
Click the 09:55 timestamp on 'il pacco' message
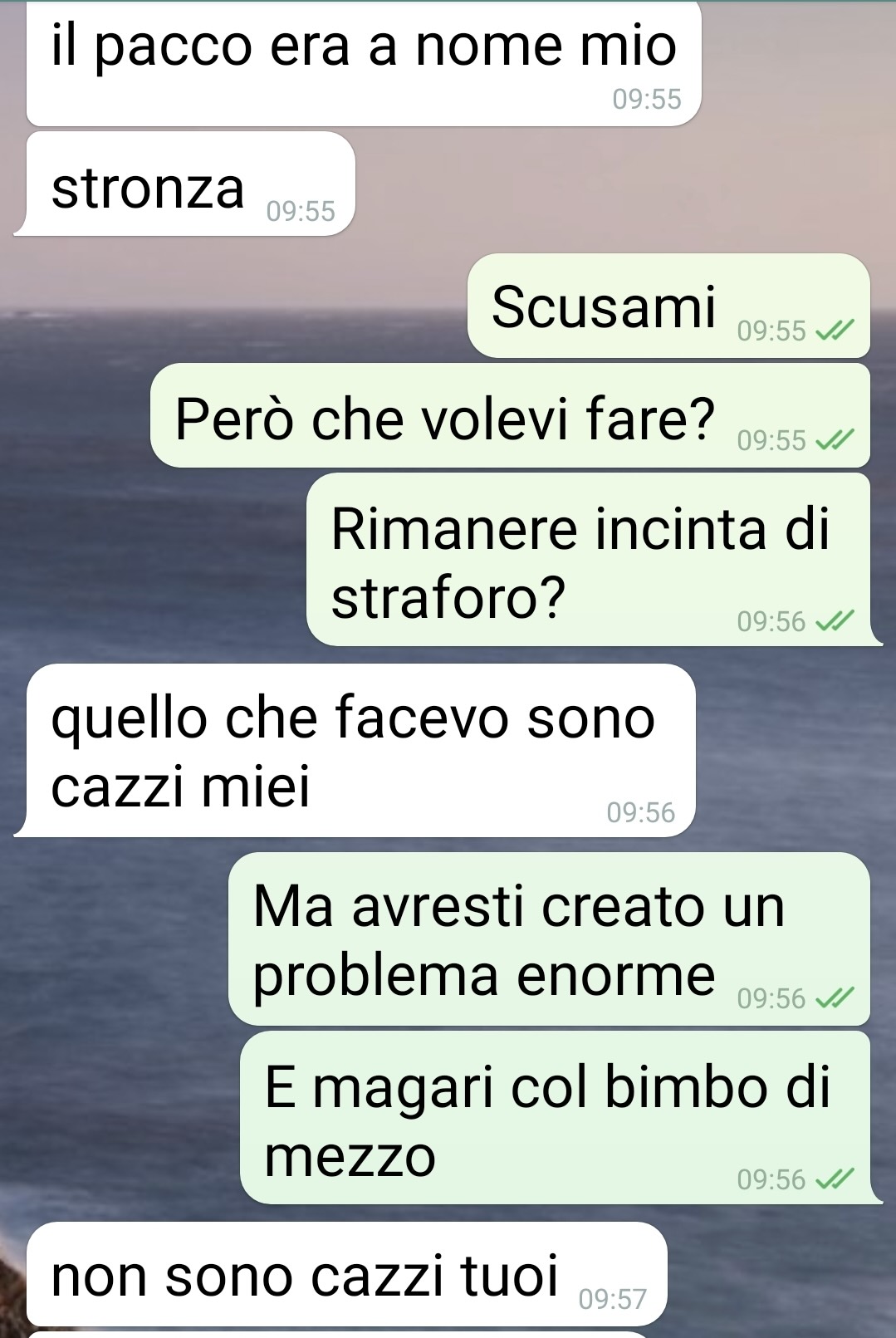coord(647,100)
